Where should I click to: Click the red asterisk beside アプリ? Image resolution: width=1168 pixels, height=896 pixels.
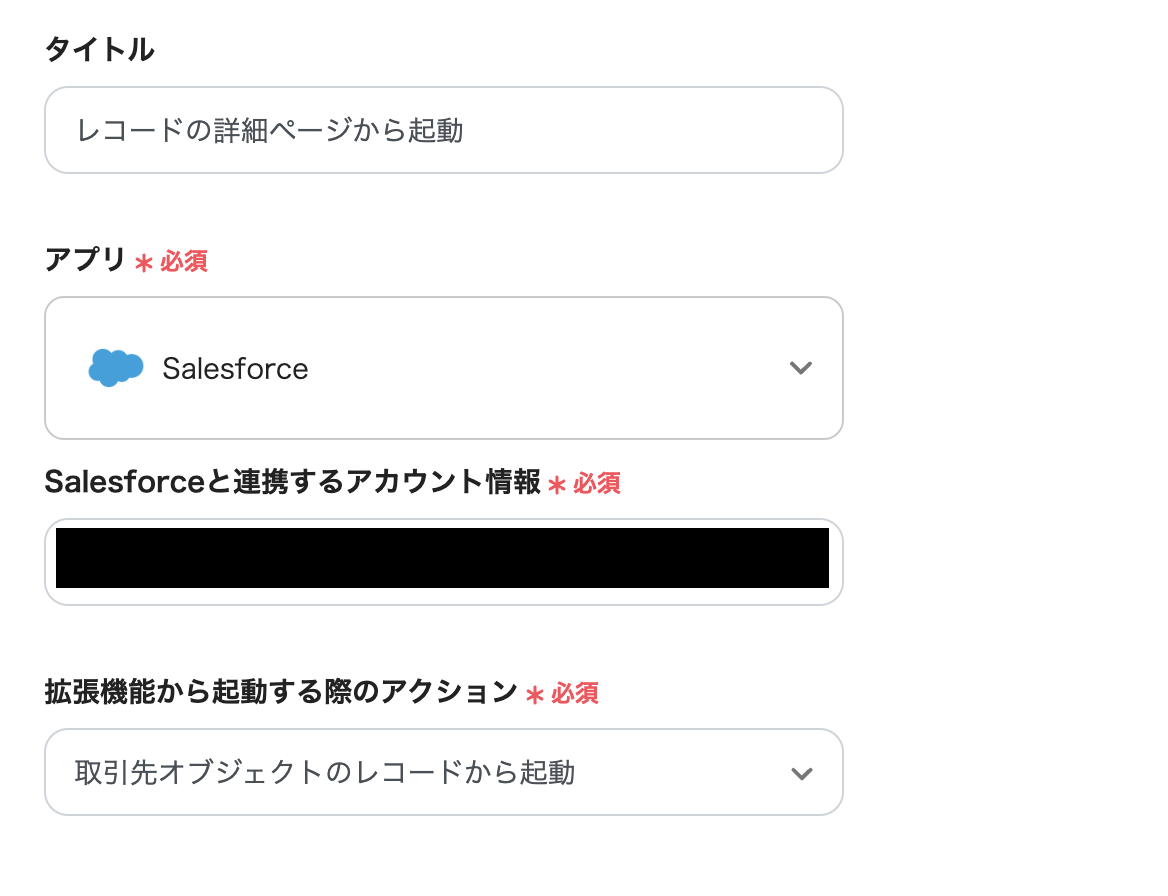click(x=144, y=263)
